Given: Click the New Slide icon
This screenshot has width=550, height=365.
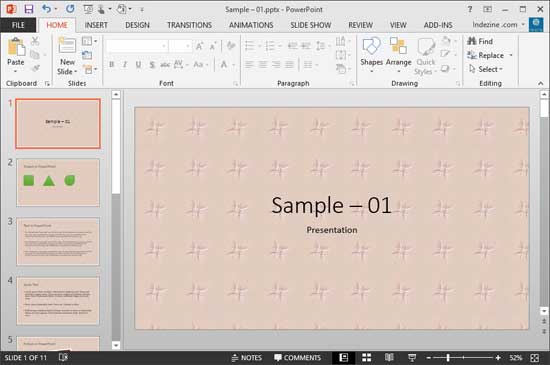Looking at the screenshot, I should (67, 46).
